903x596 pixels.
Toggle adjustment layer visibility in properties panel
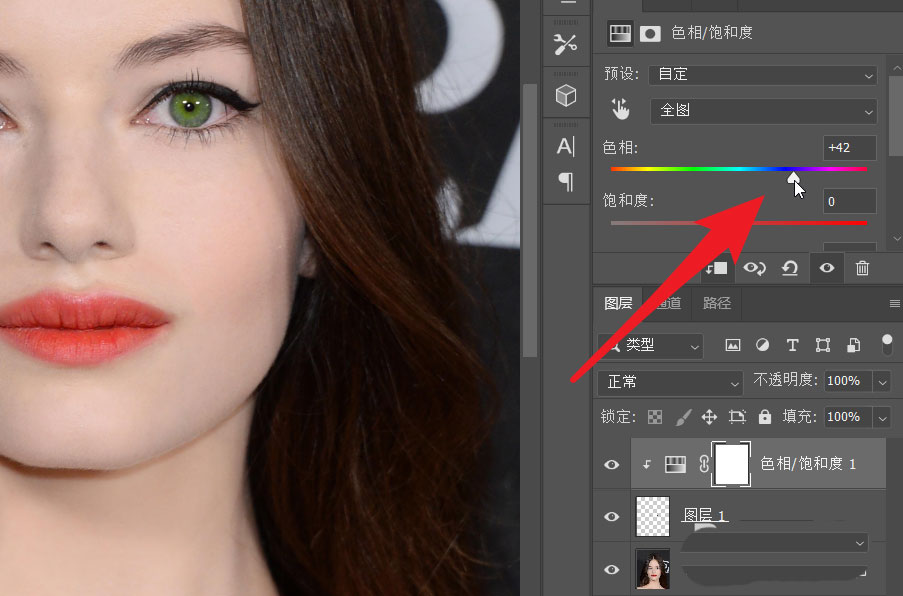point(826,268)
